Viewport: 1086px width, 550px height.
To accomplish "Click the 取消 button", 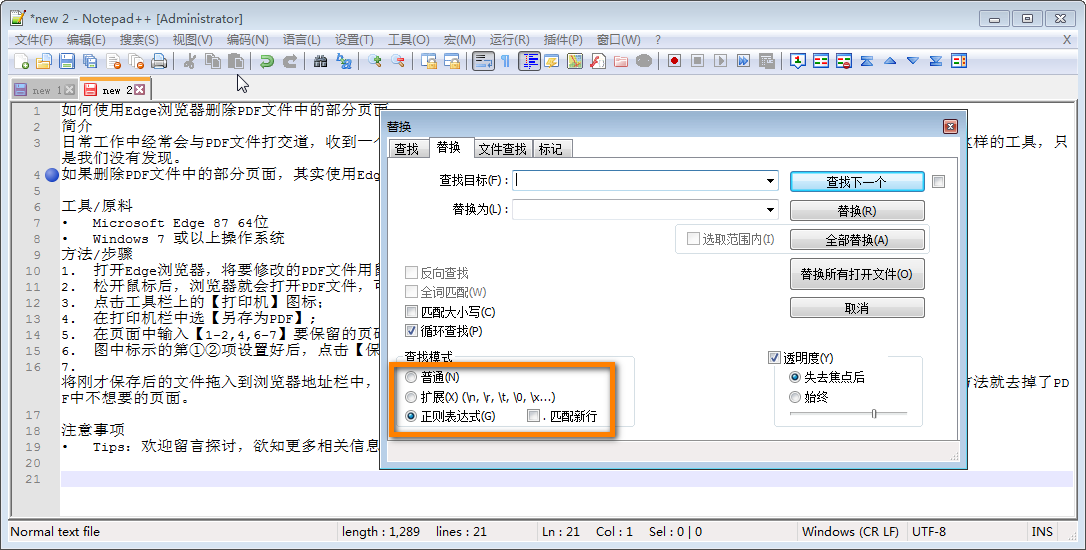I will pyautogui.click(x=857, y=308).
